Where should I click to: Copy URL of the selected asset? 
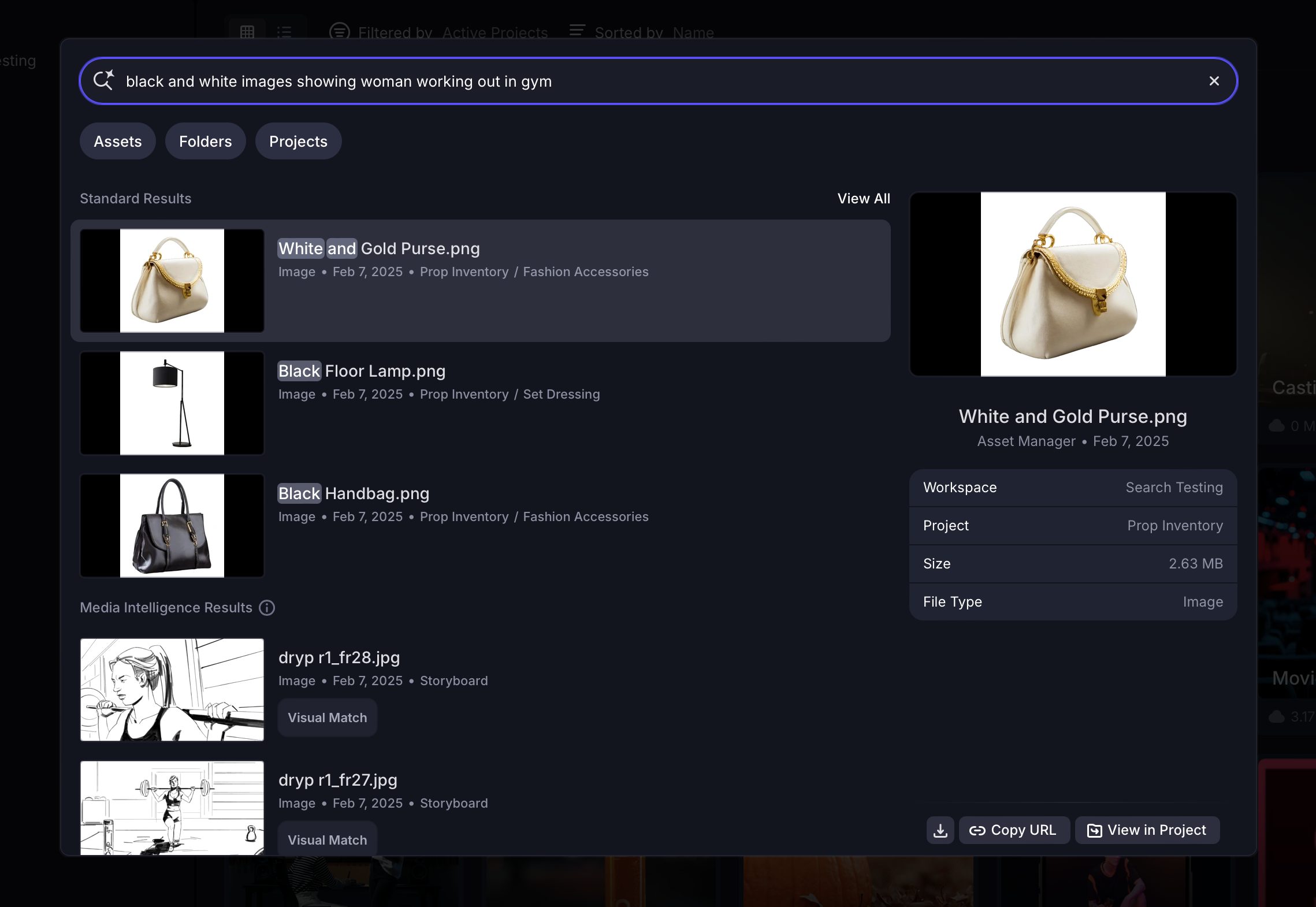click(x=1014, y=830)
